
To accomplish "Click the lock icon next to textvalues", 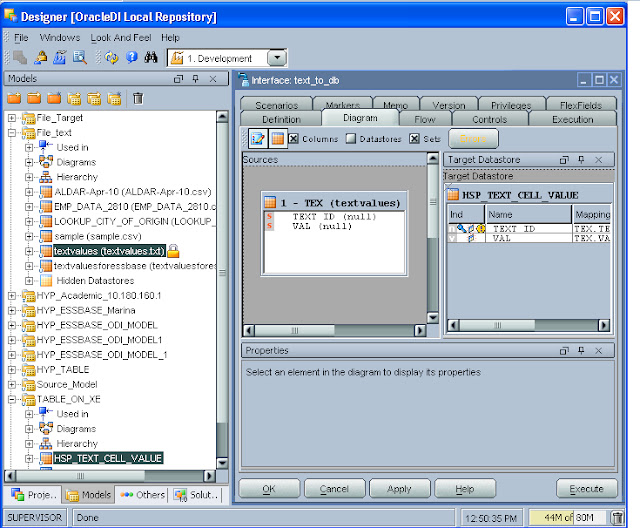I will [x=173, y=251].
